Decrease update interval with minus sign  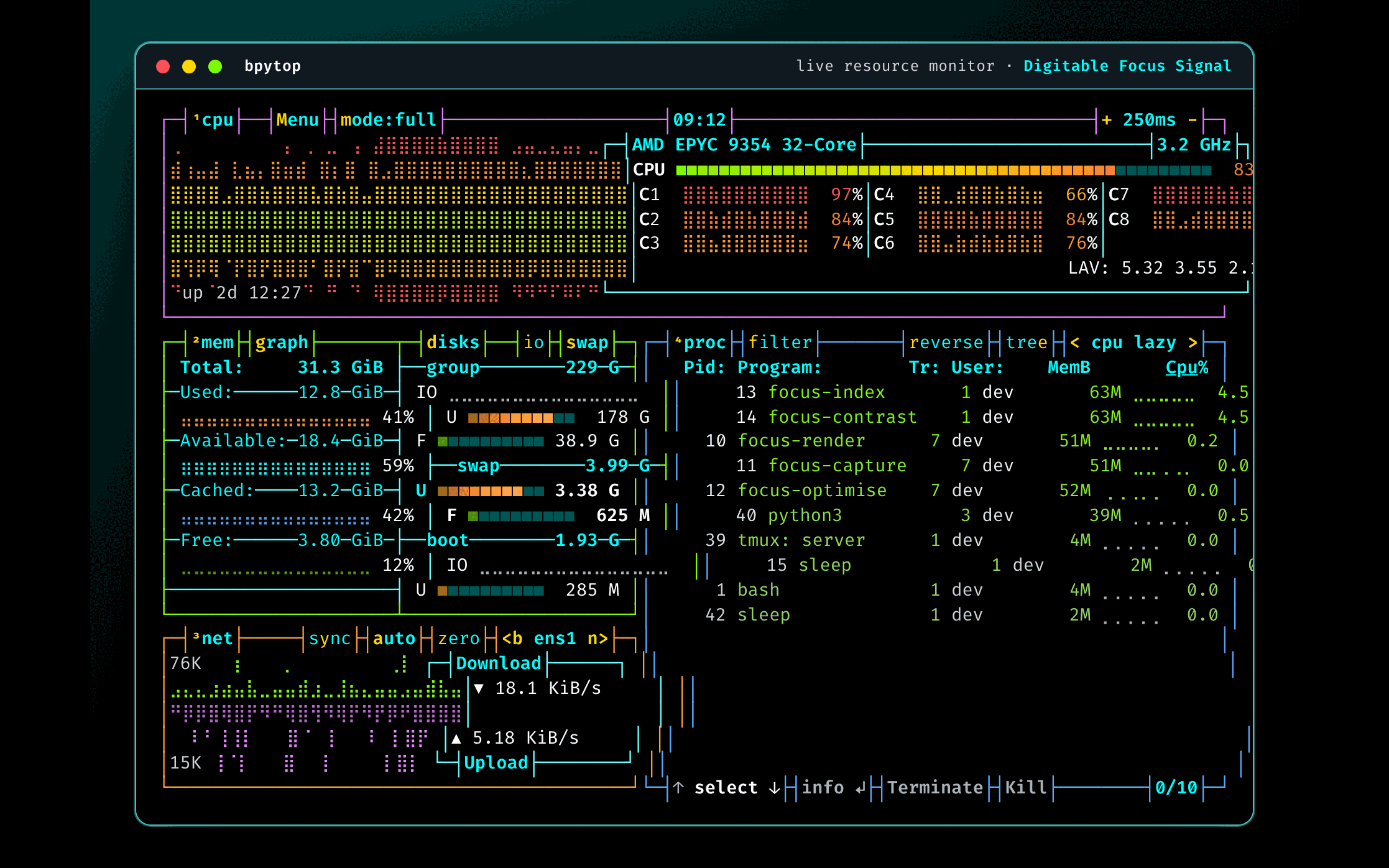tap(1193, 119)
